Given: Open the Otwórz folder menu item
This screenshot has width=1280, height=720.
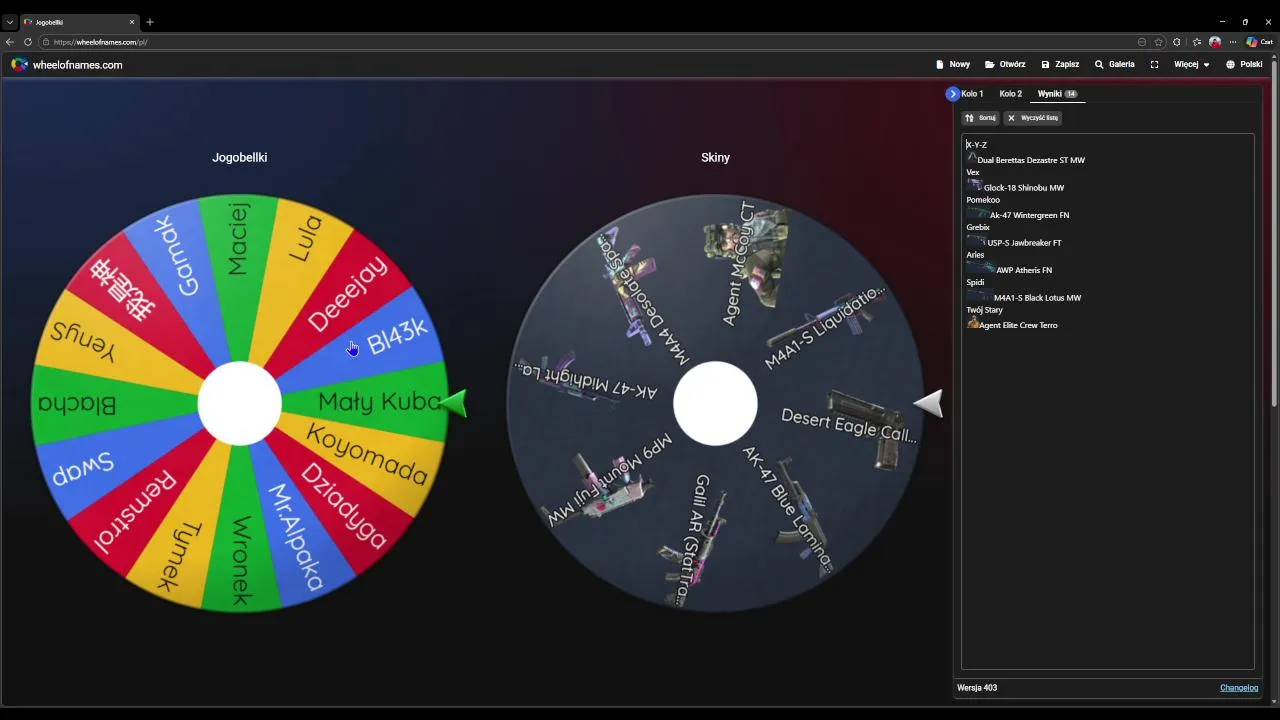Looking at the screenshot, I should (x=1005, y=64).
